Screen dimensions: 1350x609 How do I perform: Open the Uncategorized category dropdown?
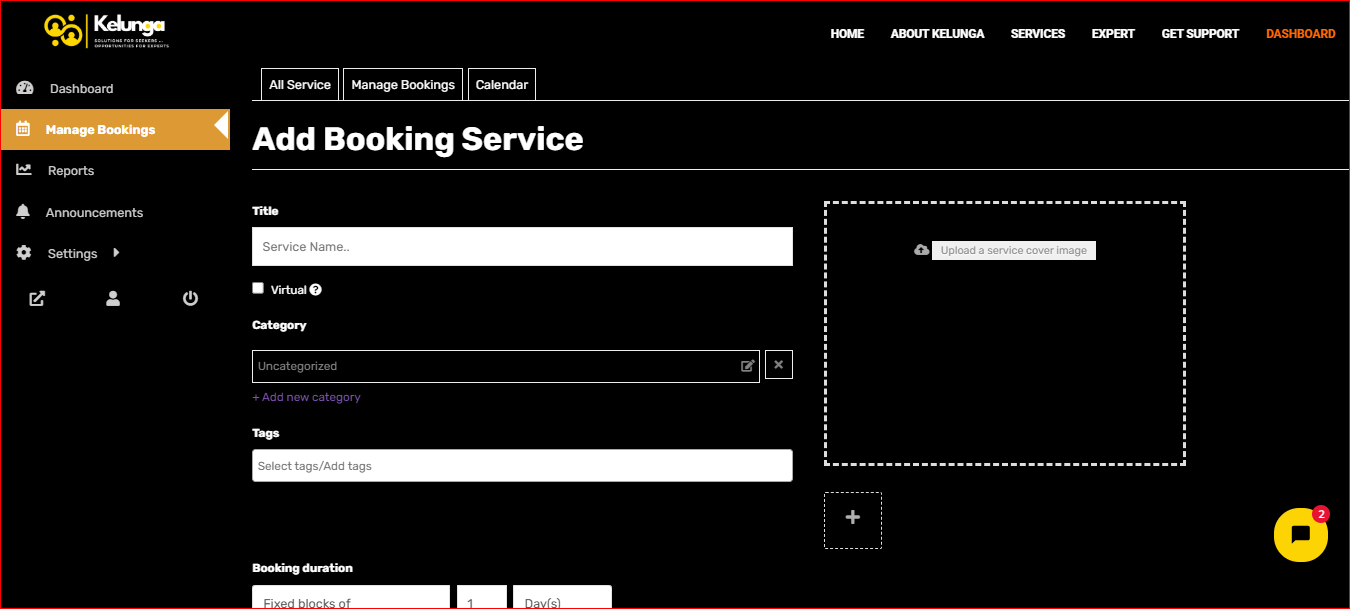coord(490,366)
